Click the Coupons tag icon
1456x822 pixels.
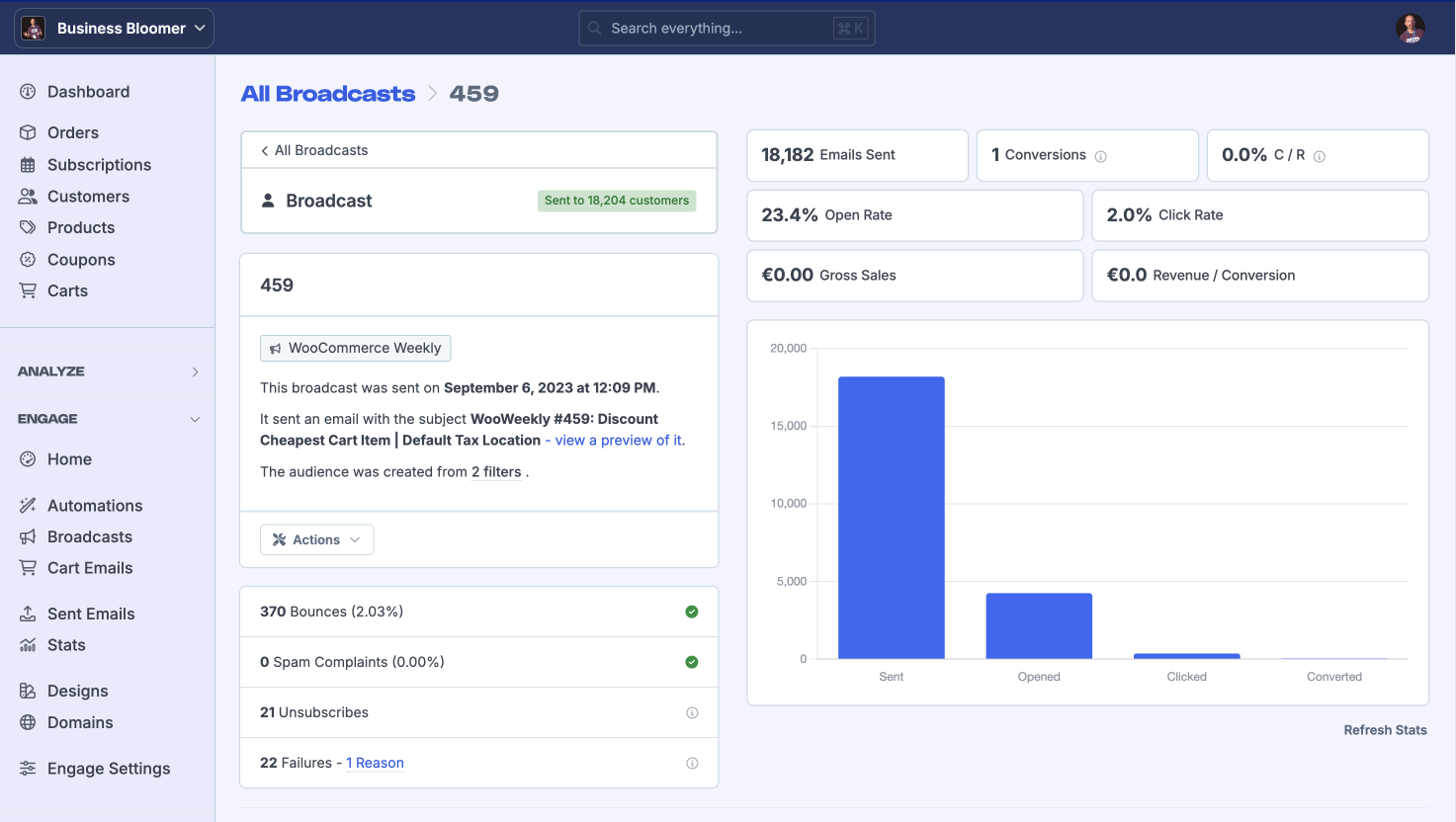coord(28,259)
